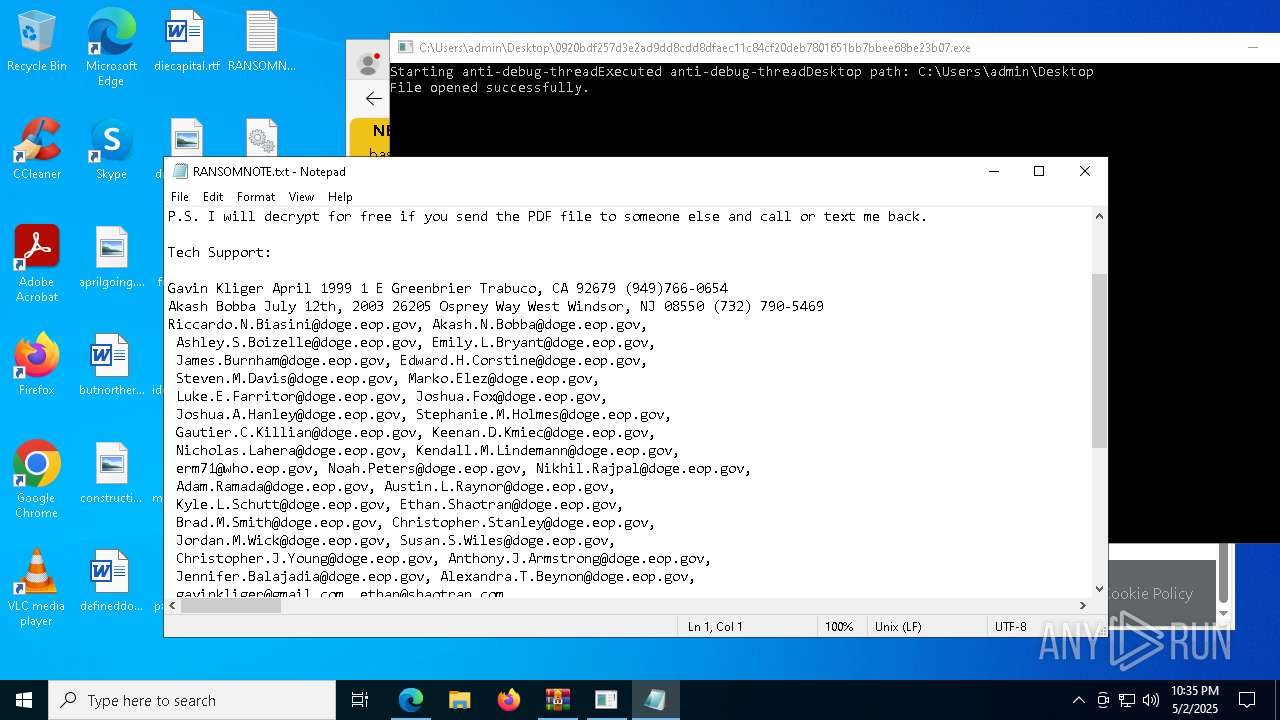Open the RANSOMN... text file on desktop
This screenshot has height=720, width=1280.
(x=262, y=41)
